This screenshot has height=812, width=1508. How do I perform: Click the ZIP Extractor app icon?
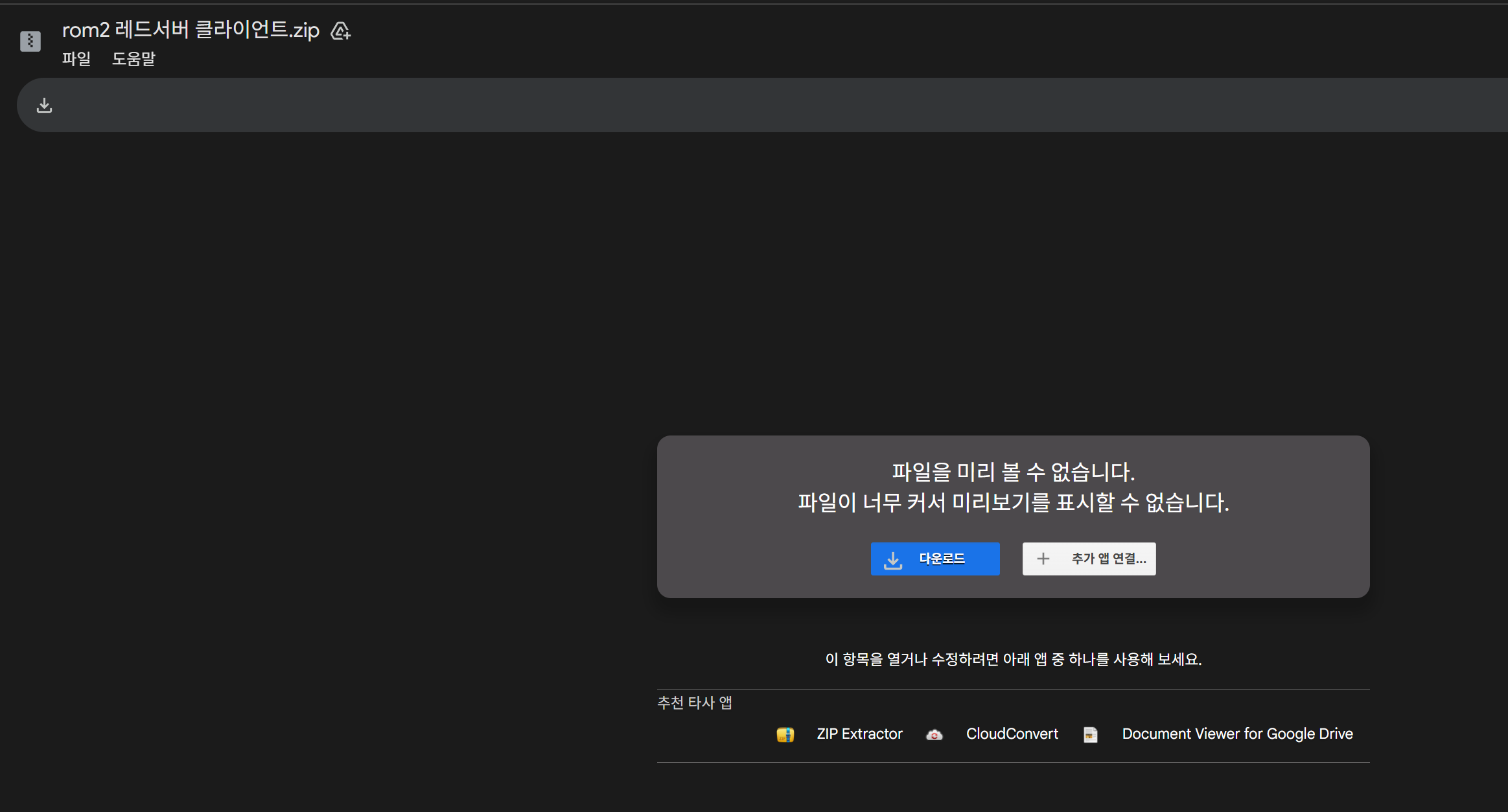pos(784,734)
